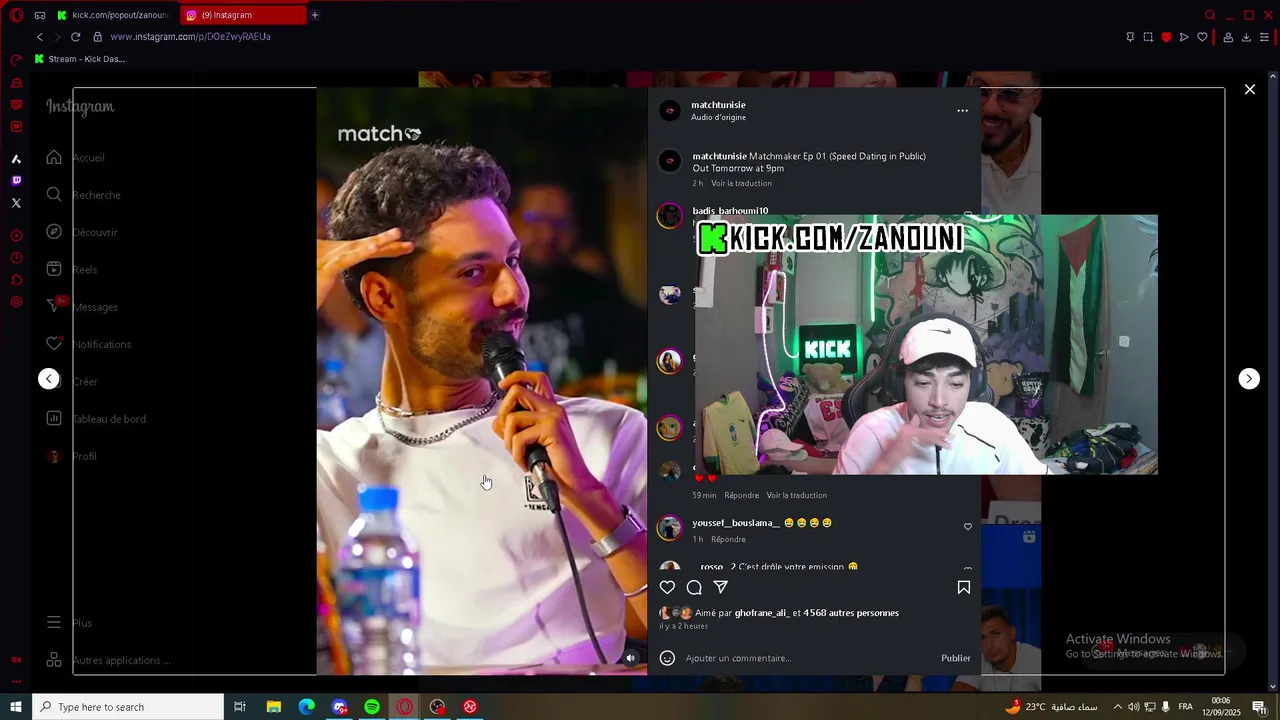
Task: Open the comment bubble icon under post
Action: click(694, 587)
